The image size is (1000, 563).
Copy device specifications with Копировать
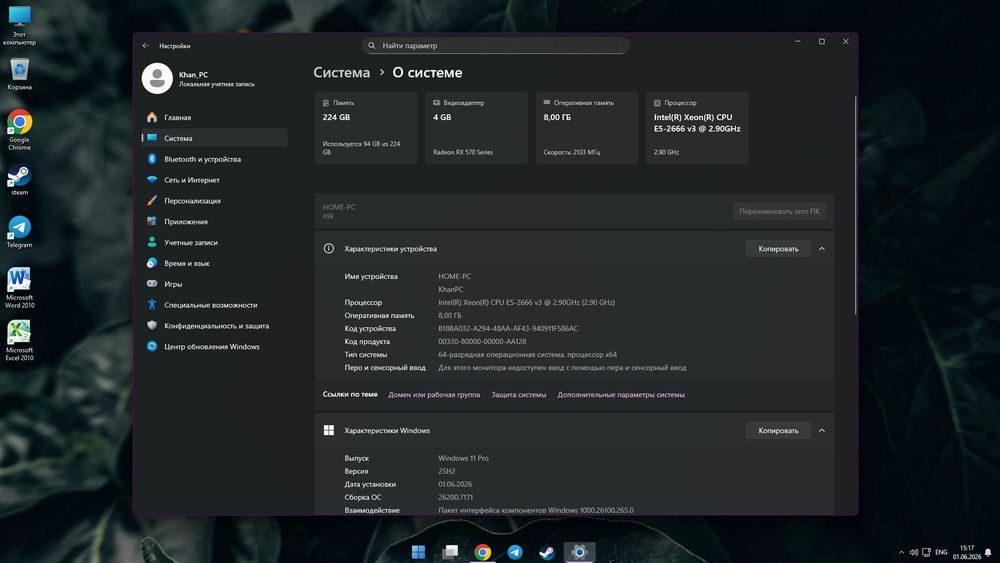pyautogui.click(x=778, y=249)
